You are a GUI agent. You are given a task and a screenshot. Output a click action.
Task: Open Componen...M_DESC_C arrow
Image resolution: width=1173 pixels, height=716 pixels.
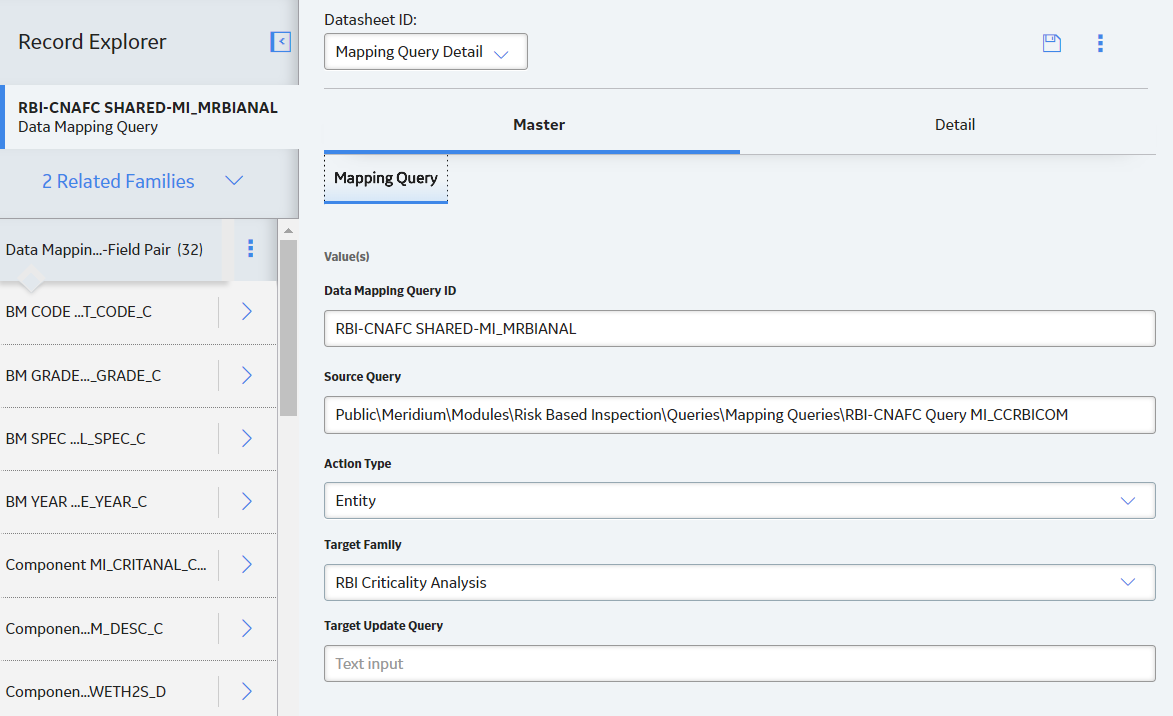click(247, 628)
